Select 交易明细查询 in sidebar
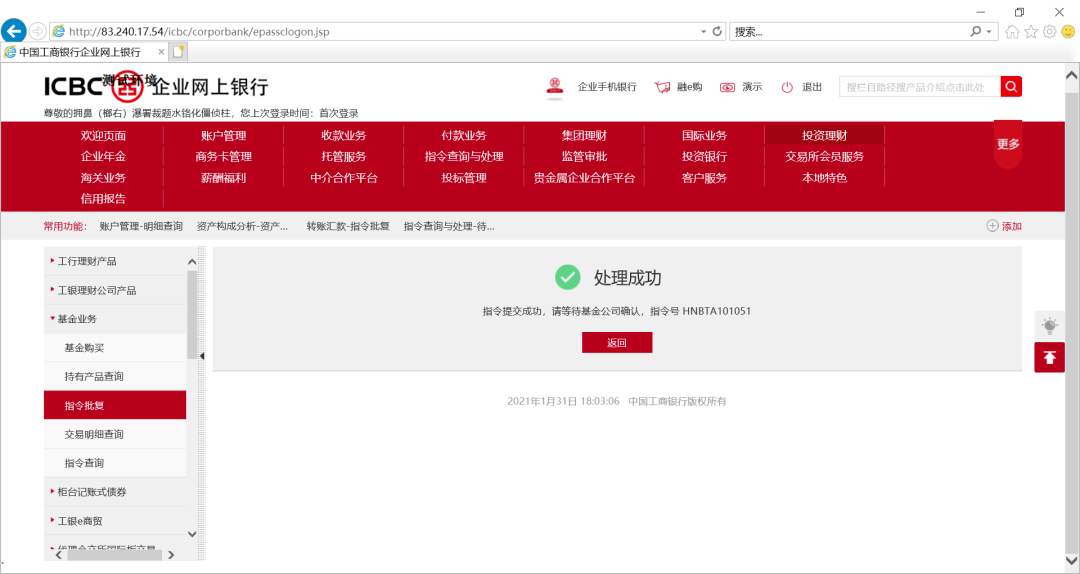The image size is (1080, 574). point(93,435)
